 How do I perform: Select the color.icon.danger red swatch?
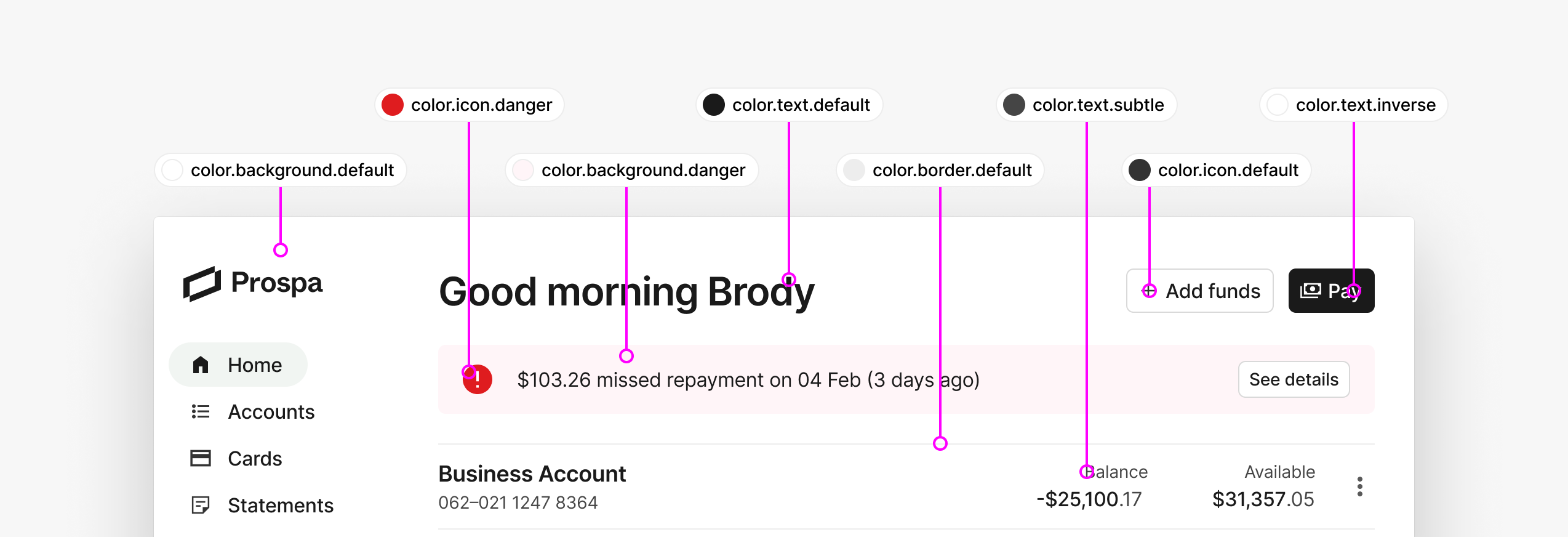pyautogui.click(x=393, y=105)
